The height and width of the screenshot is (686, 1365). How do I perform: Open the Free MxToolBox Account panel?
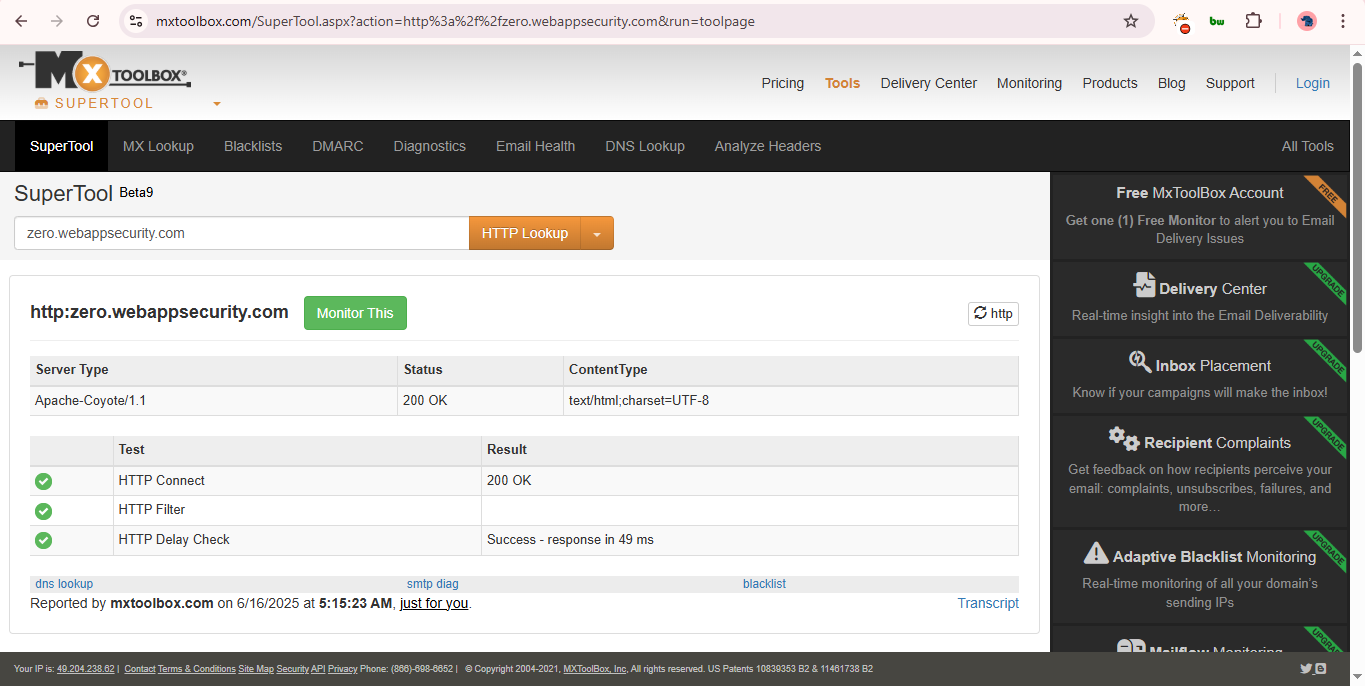(1200, 215)
